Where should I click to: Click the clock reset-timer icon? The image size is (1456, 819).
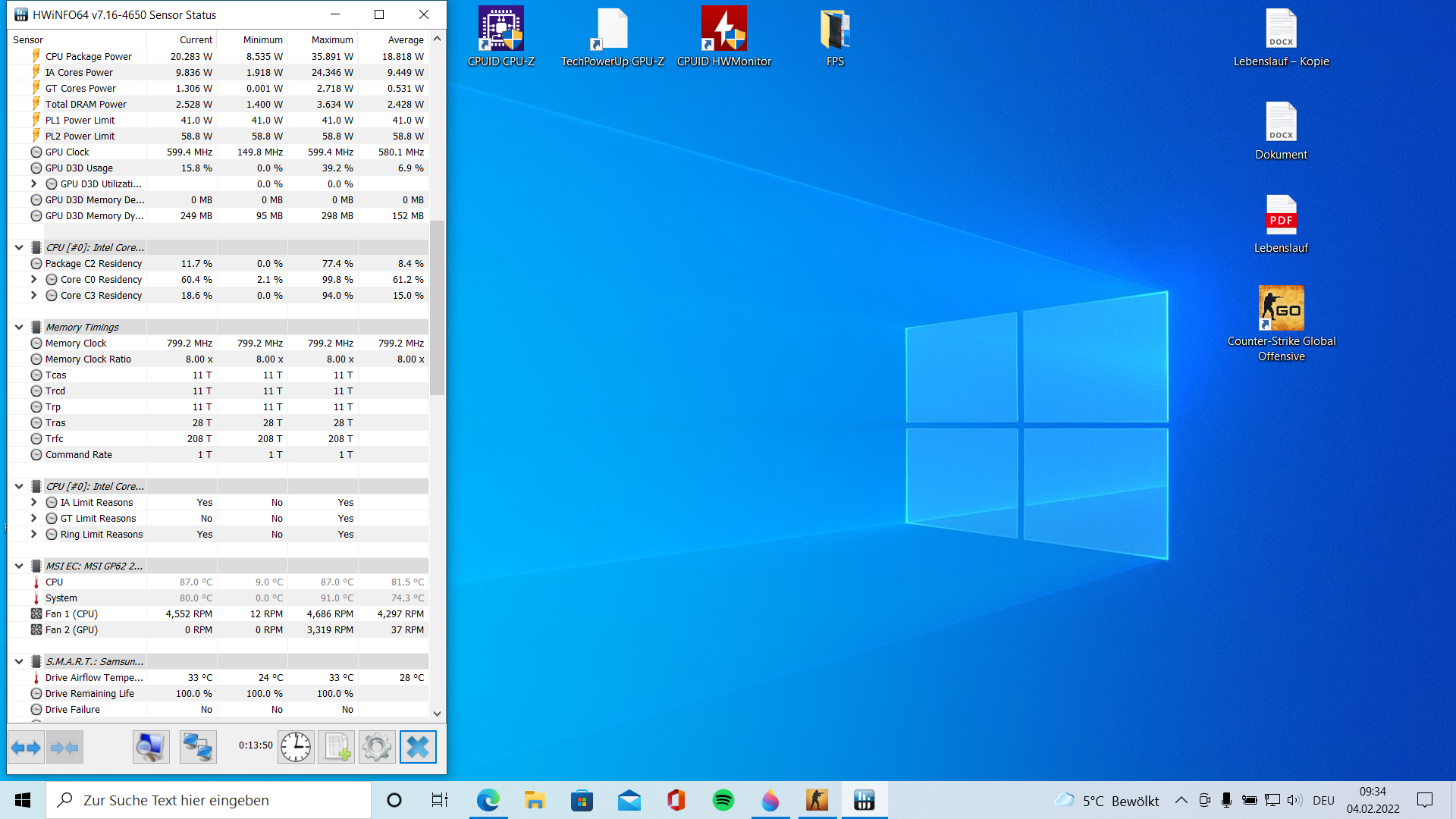pyautogui.click(x=296, y=748)
